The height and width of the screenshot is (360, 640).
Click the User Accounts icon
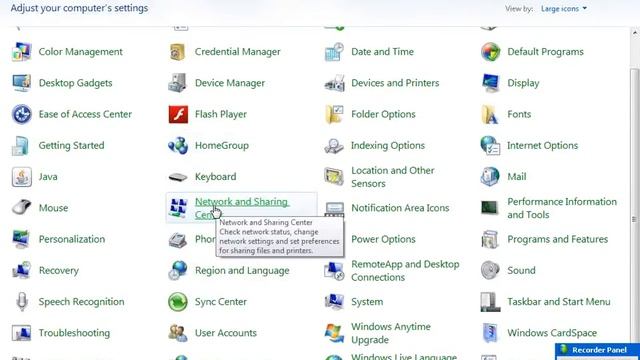click(178, 333)
